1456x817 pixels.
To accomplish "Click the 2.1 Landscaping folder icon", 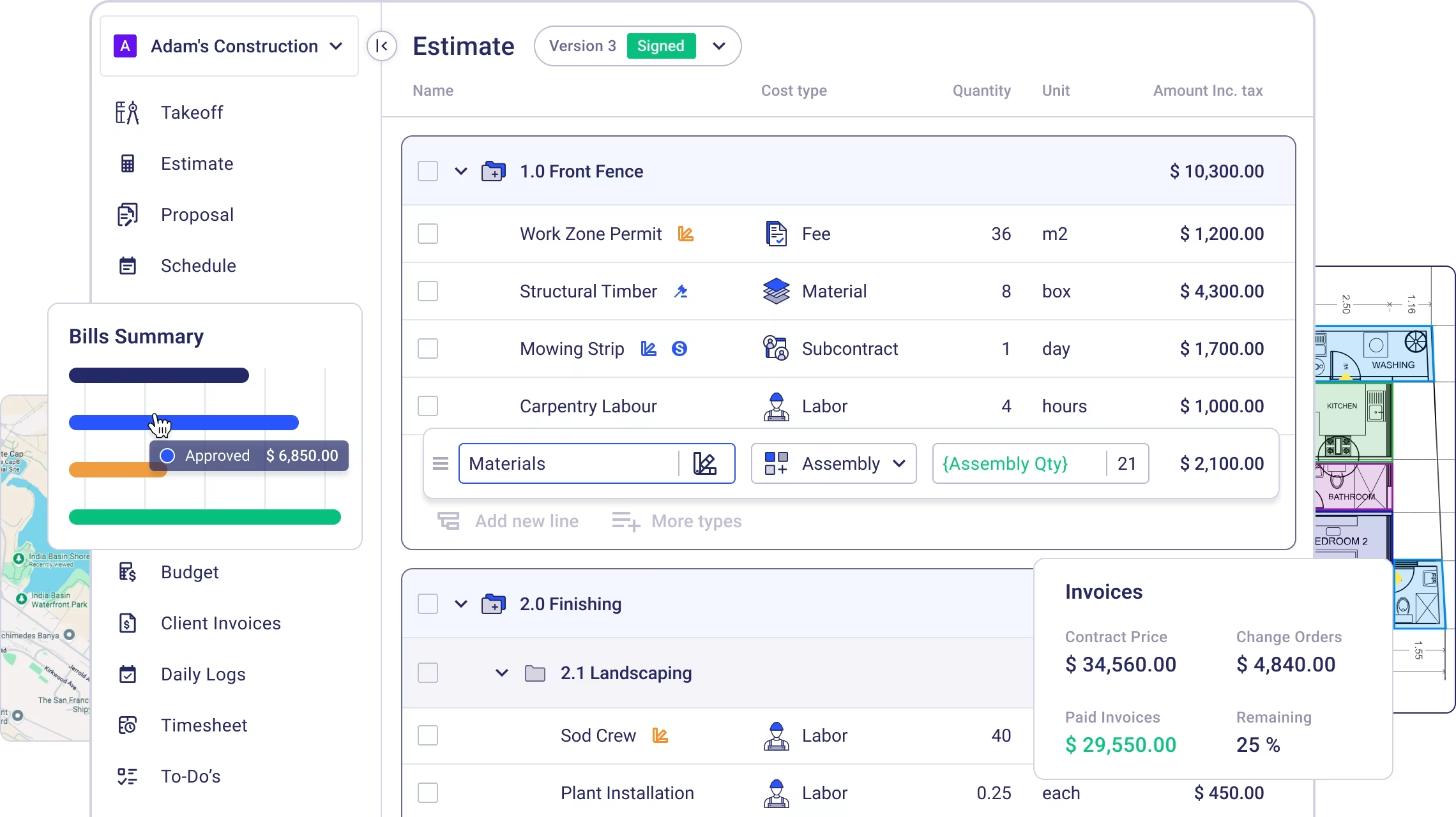I will pos(535,673).
